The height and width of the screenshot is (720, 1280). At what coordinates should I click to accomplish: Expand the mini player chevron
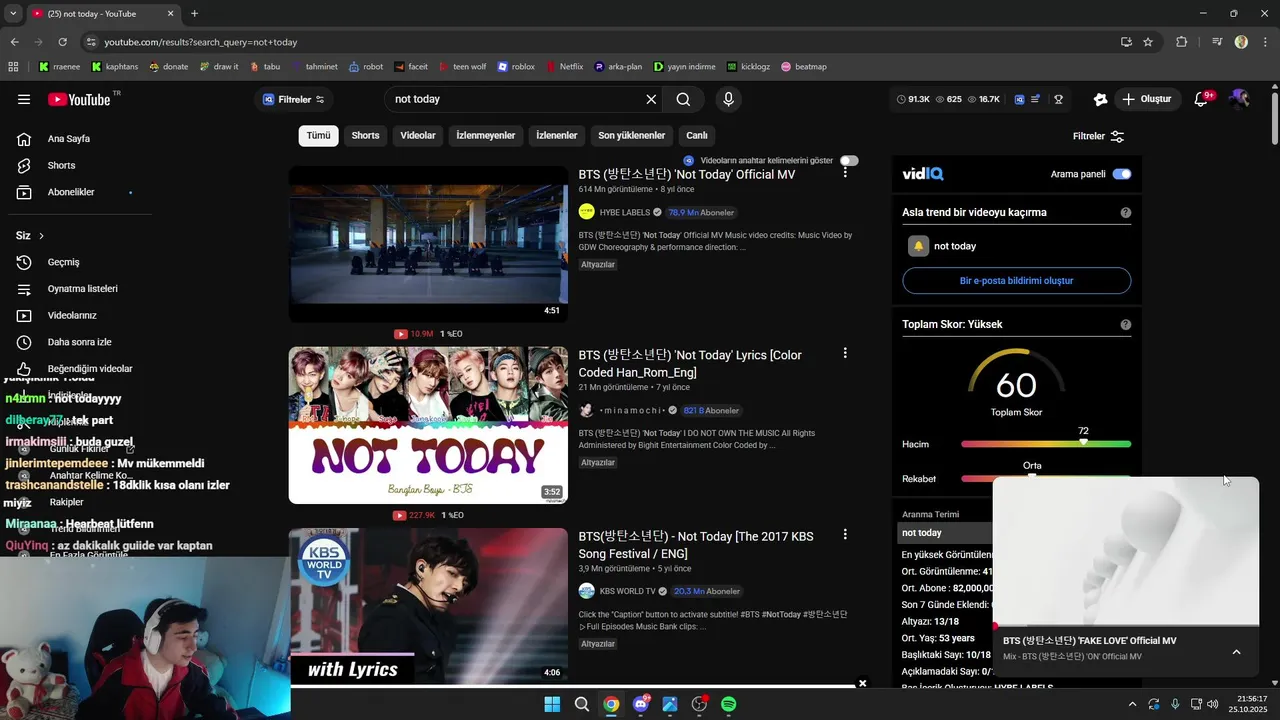pos(1236,652)
